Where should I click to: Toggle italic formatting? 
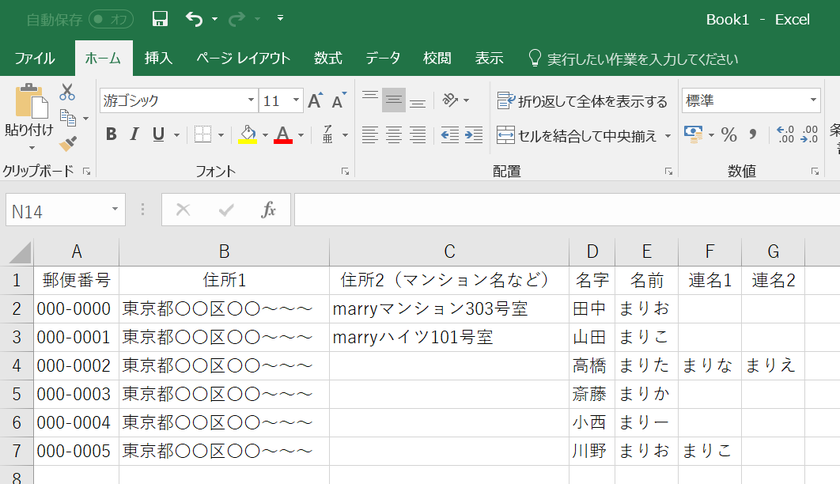coord(135,134)
